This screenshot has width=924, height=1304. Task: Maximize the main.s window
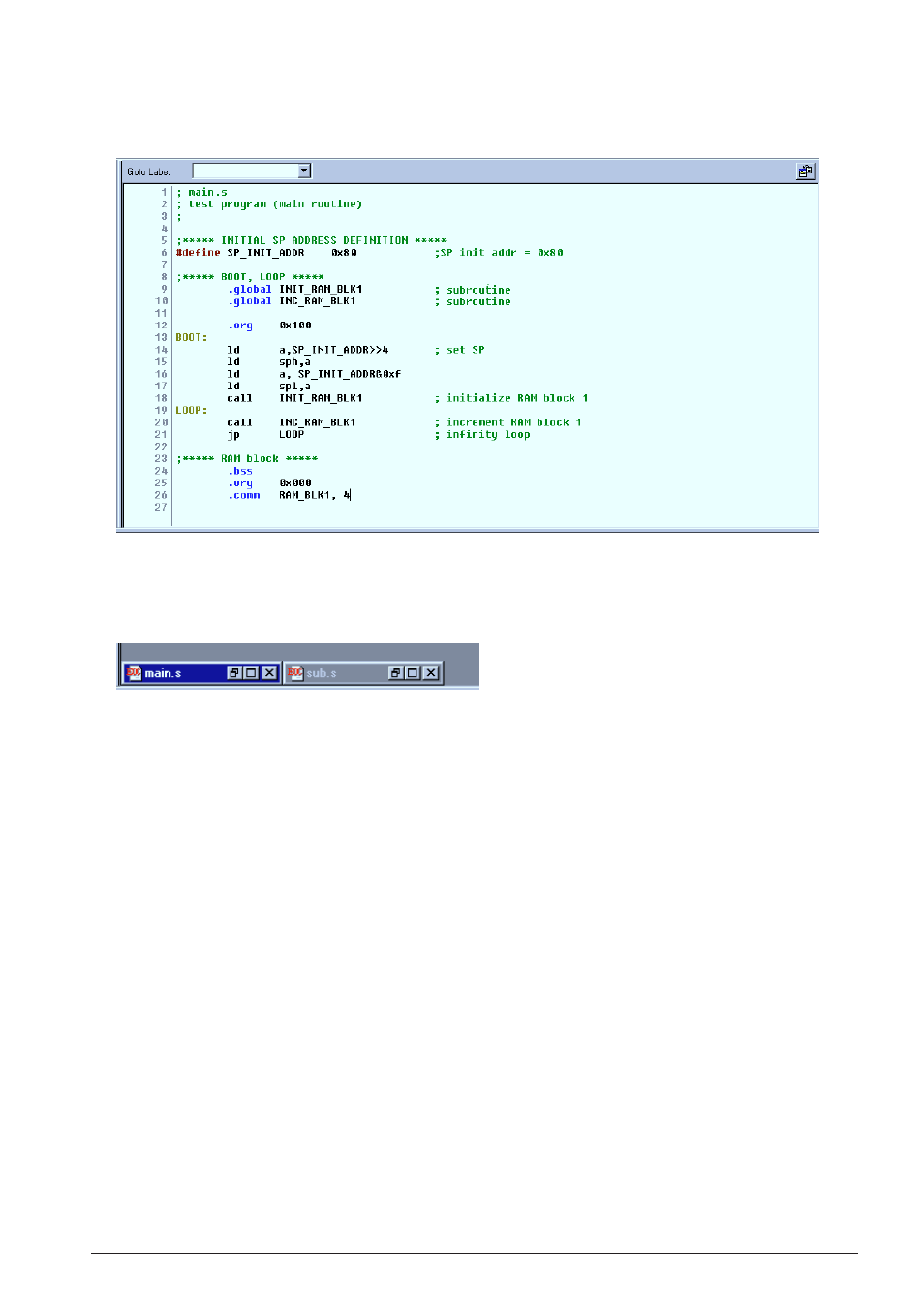click(251, 673)
